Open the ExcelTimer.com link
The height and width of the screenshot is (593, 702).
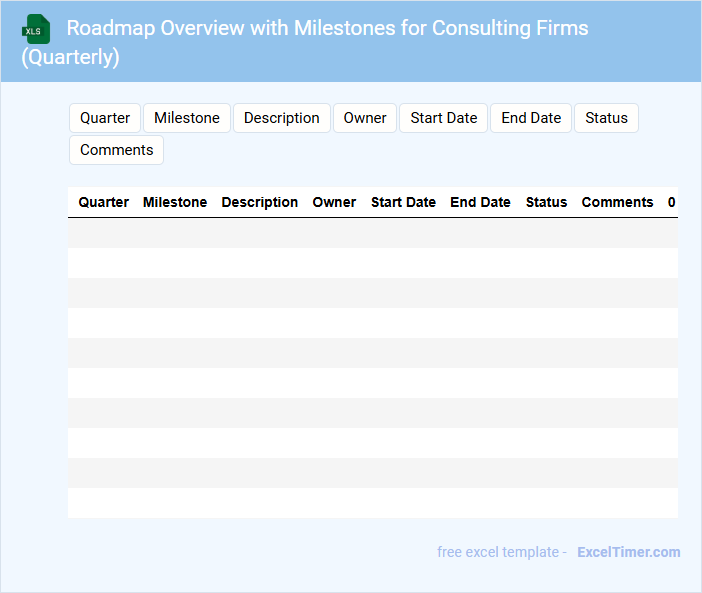click(628, 552)
